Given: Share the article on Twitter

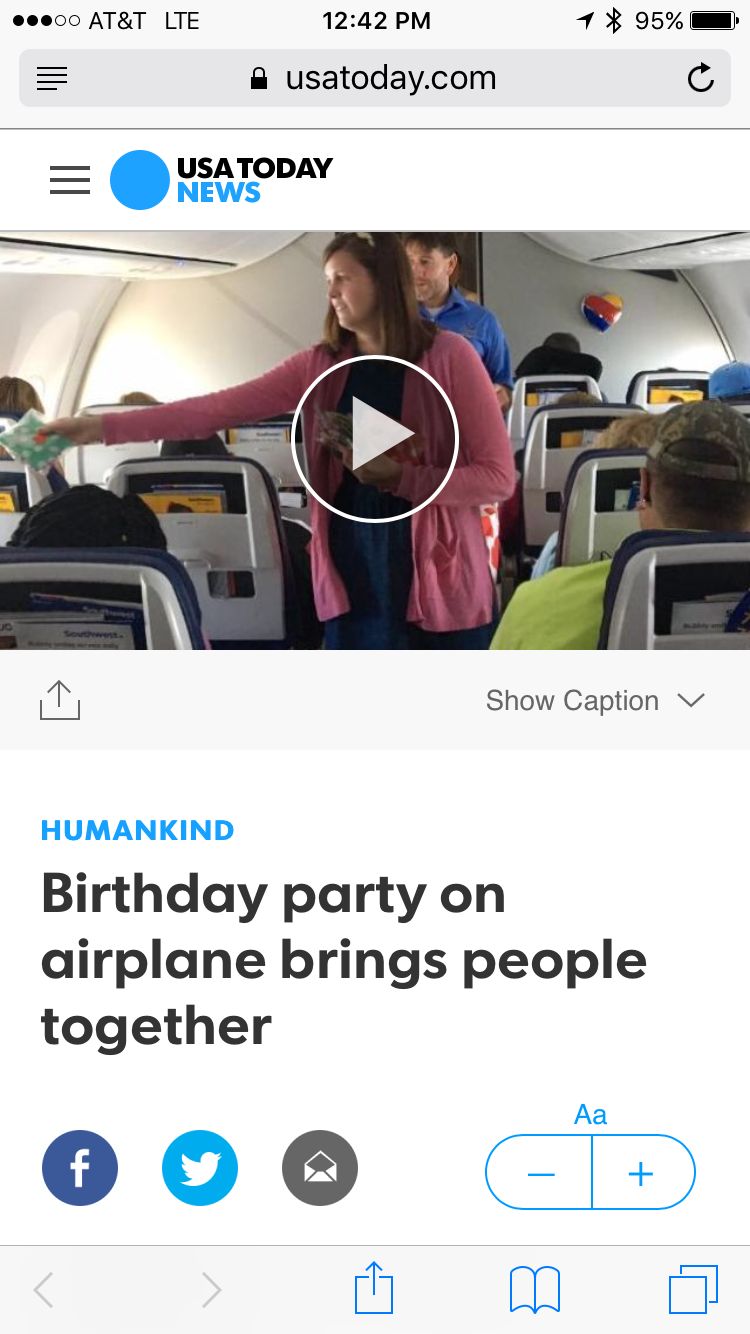Looking at the screenshot, I should (200, 1168).
